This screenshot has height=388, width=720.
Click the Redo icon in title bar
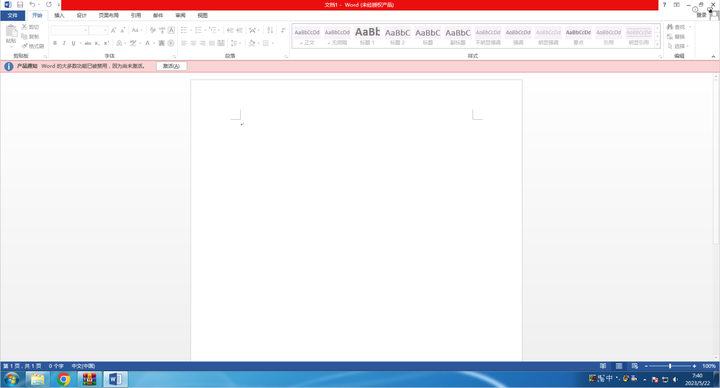(x=49, y=5)
